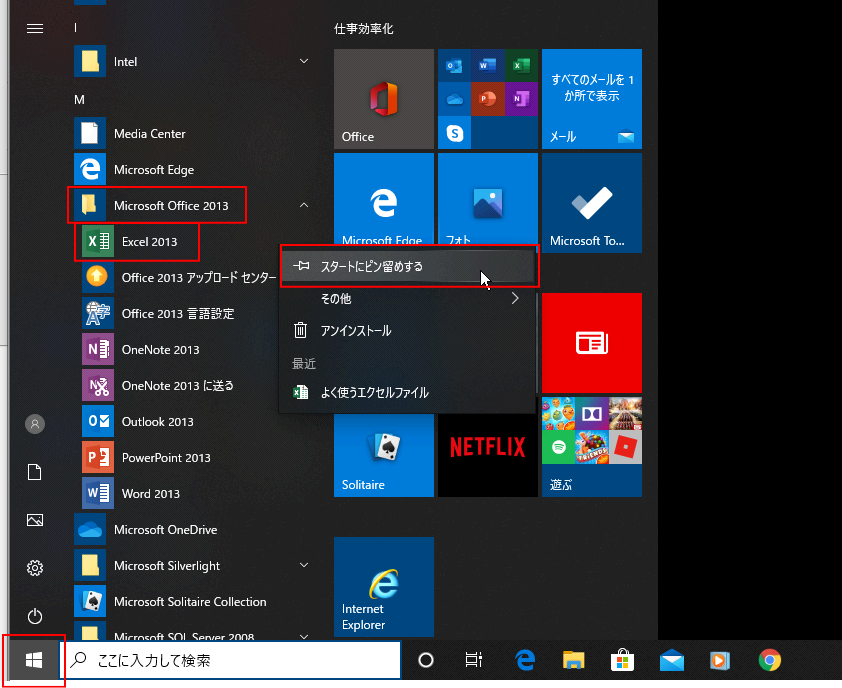Expand the Microsoft Silverlight folder
The image size is (842, 688).
(304, 565)
